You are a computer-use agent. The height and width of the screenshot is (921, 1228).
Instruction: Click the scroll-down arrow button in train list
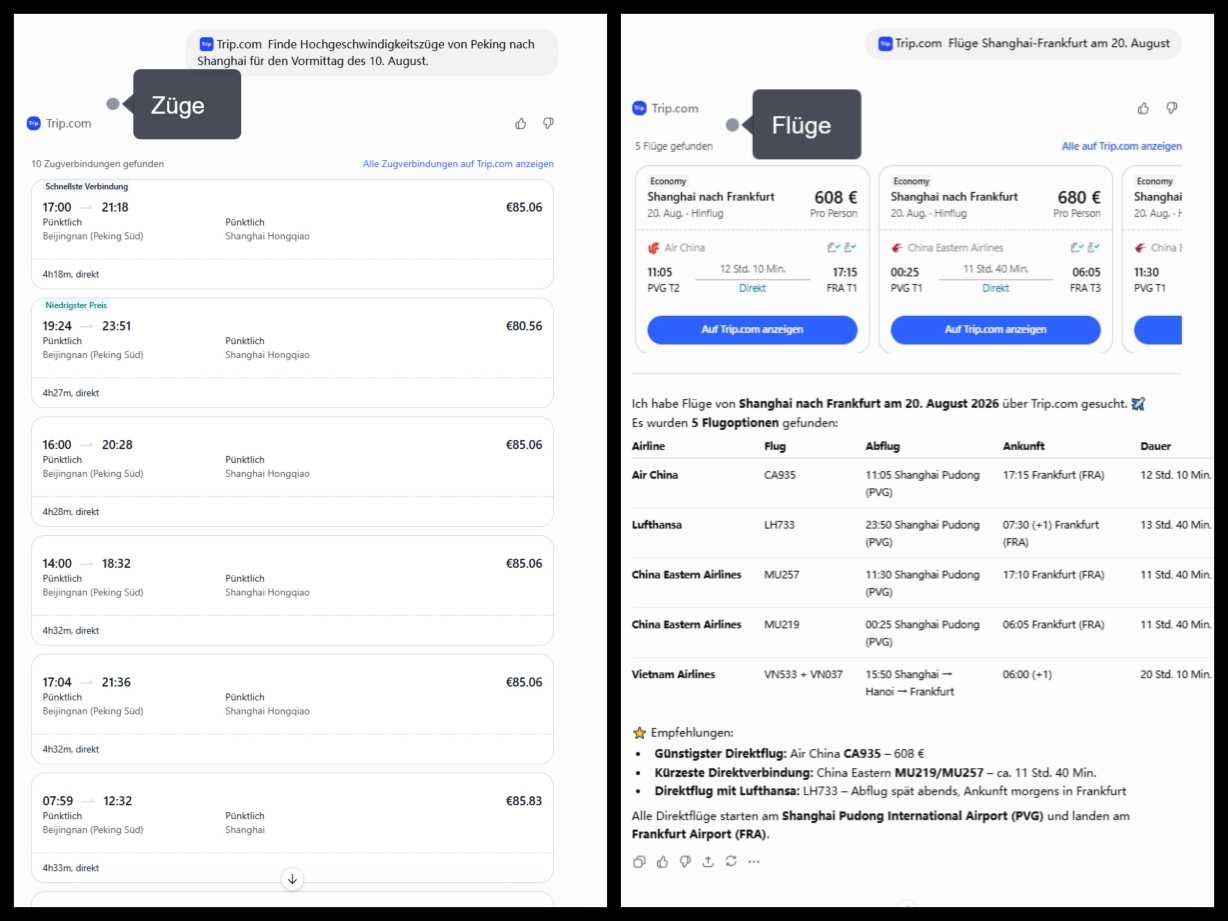[292, 879]
